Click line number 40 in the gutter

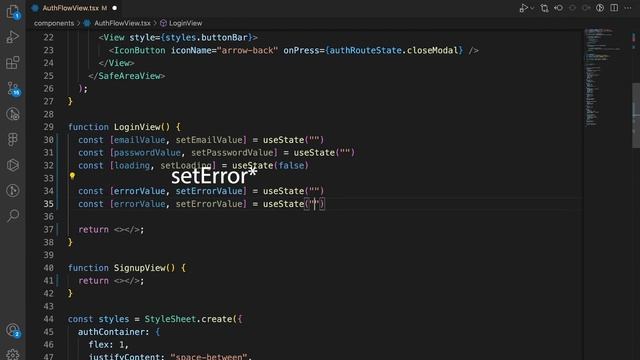49,268
